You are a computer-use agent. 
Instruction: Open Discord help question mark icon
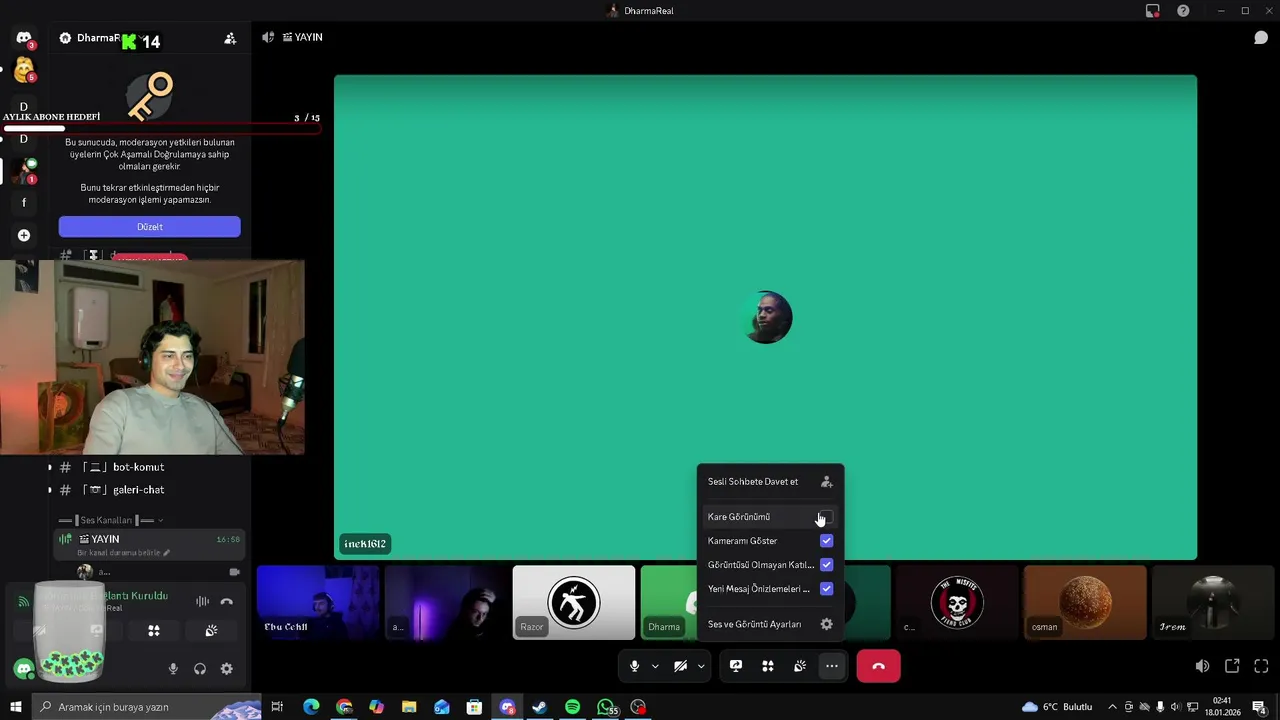click(1183, 11)
